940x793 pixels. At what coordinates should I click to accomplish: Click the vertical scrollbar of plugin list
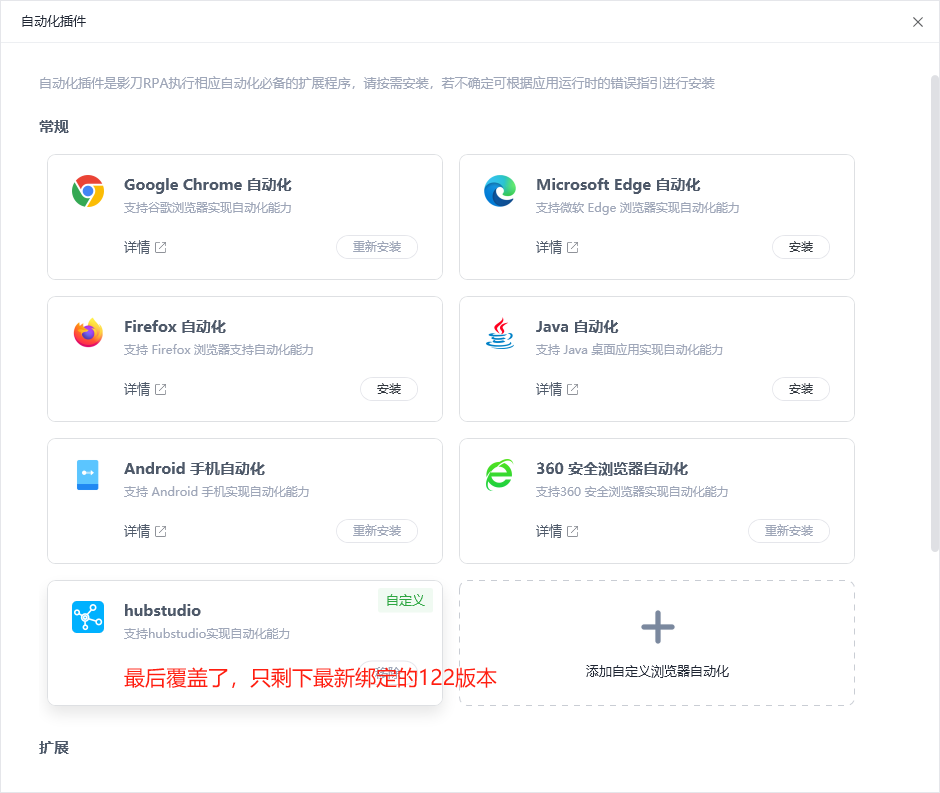pos(935,313)
